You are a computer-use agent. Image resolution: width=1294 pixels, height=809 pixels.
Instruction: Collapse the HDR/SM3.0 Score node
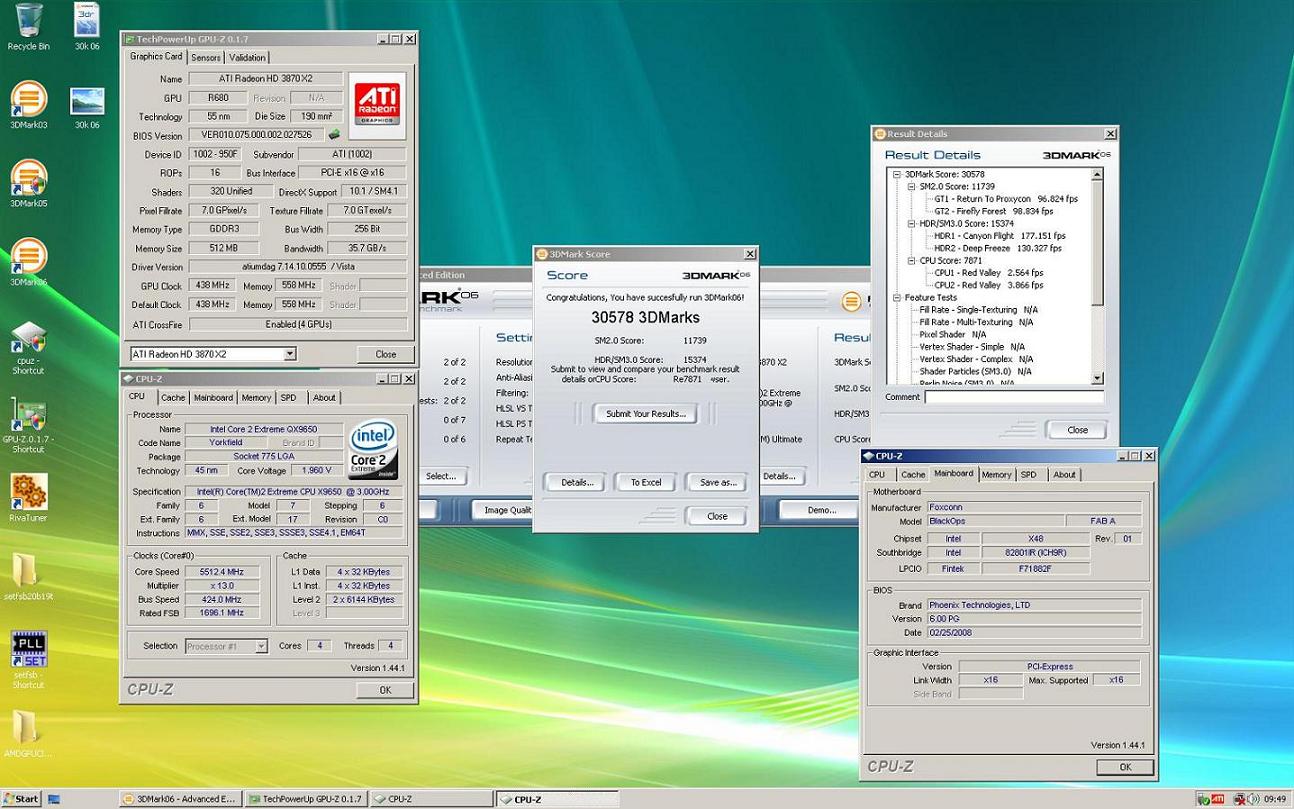tap(911, 223)
